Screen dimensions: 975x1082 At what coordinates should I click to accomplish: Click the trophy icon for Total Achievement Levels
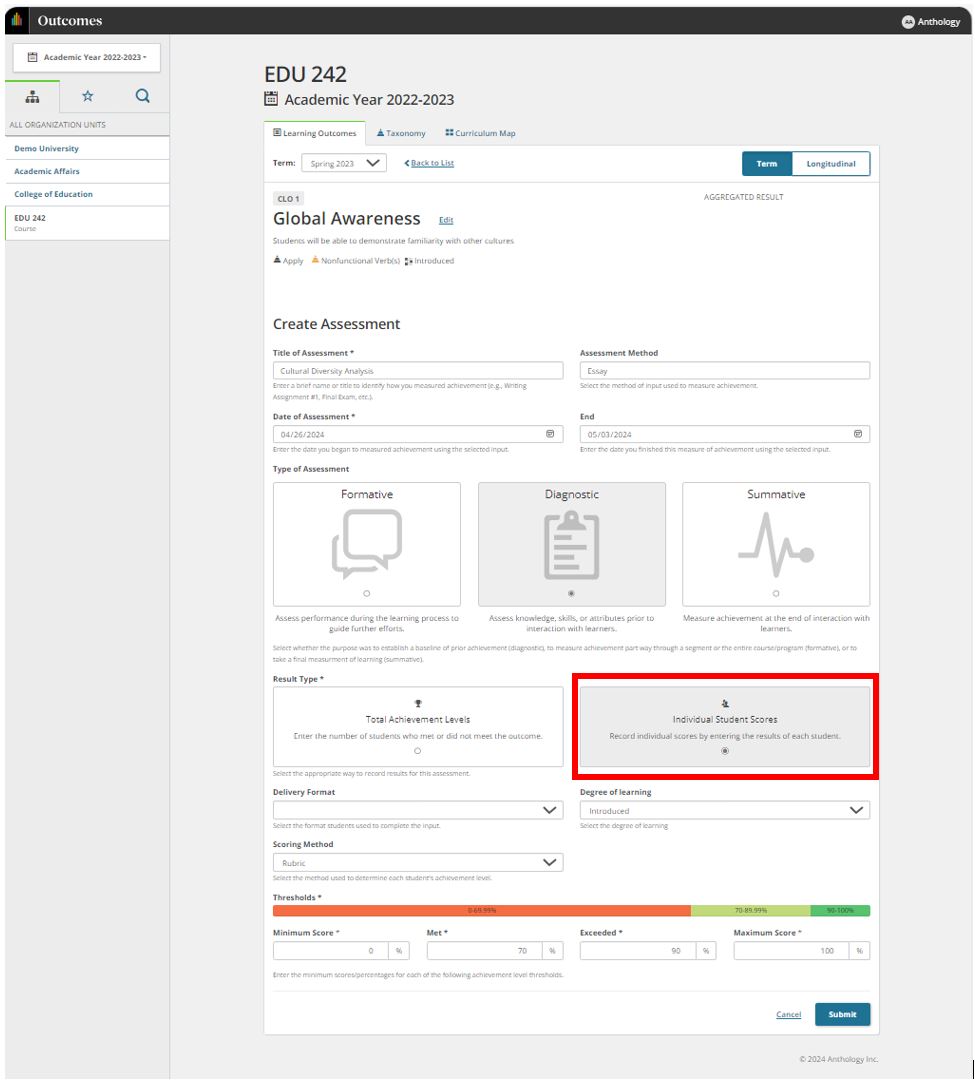click(x=418, y=704)
